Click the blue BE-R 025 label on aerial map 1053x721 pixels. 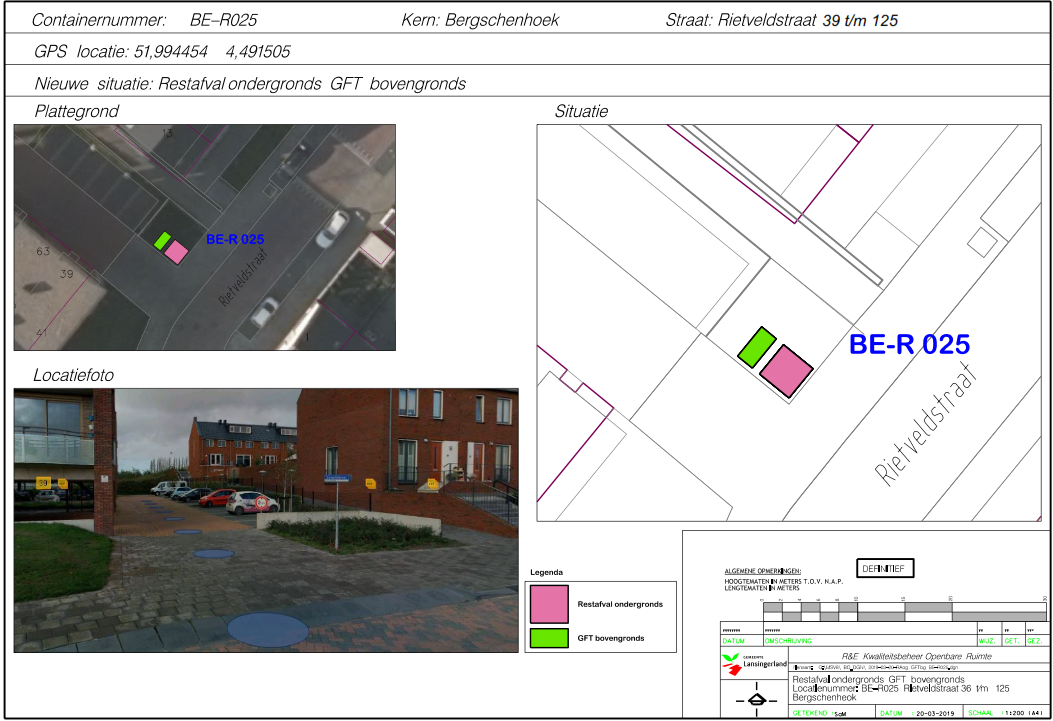(235, 240)
